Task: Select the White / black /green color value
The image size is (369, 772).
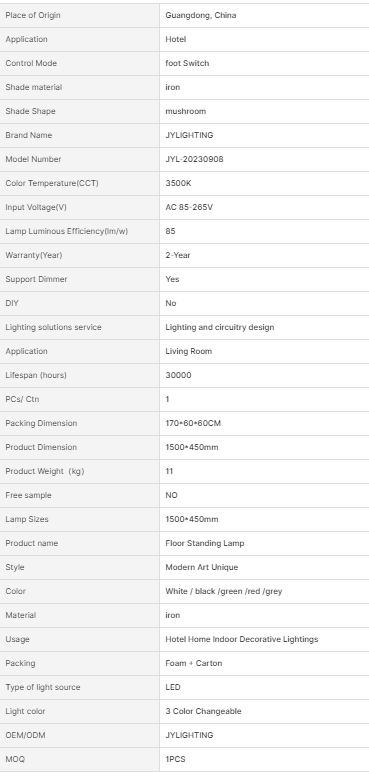Action: pos(224,591)
